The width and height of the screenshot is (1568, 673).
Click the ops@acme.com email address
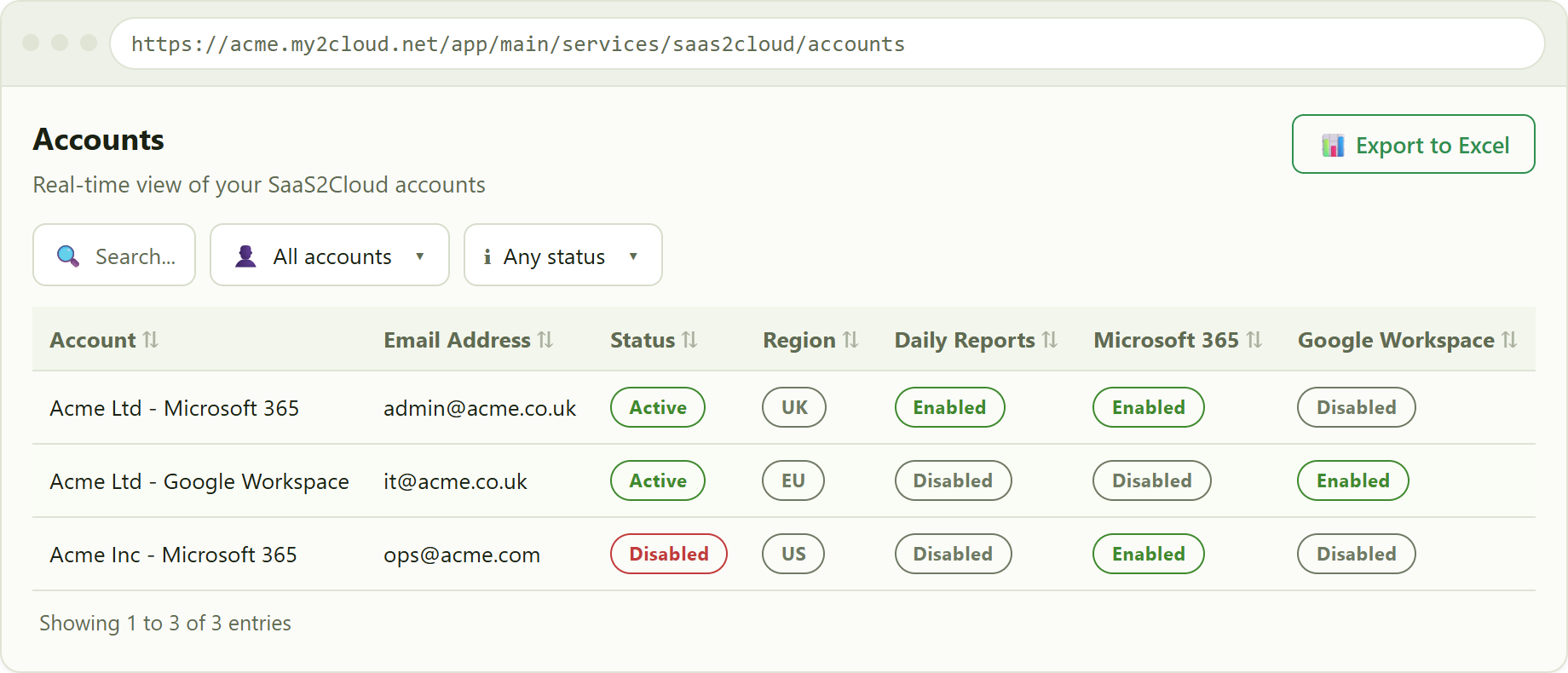point(462,555)
